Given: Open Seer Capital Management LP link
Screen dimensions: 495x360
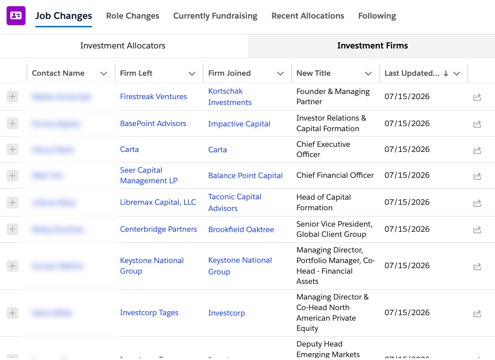Looking at the screenshot, I should tap(149, 175).
